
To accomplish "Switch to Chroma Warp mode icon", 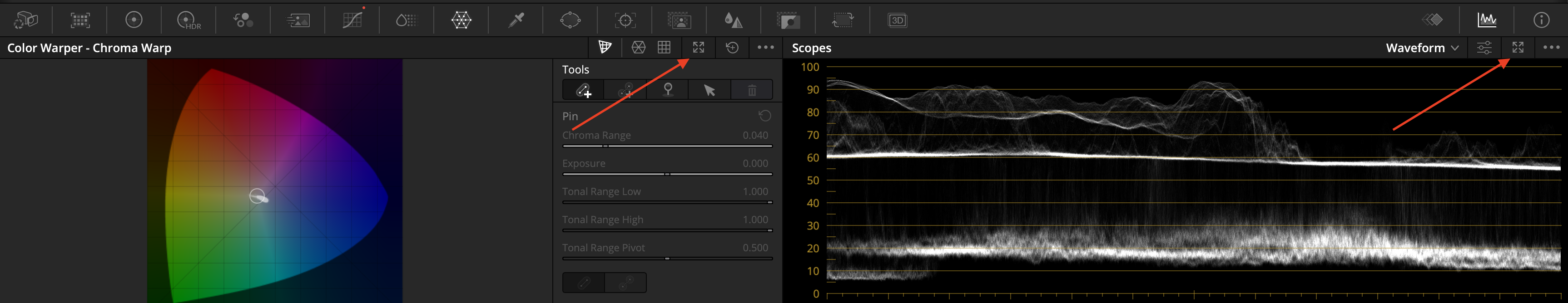I will pos(605,47).
